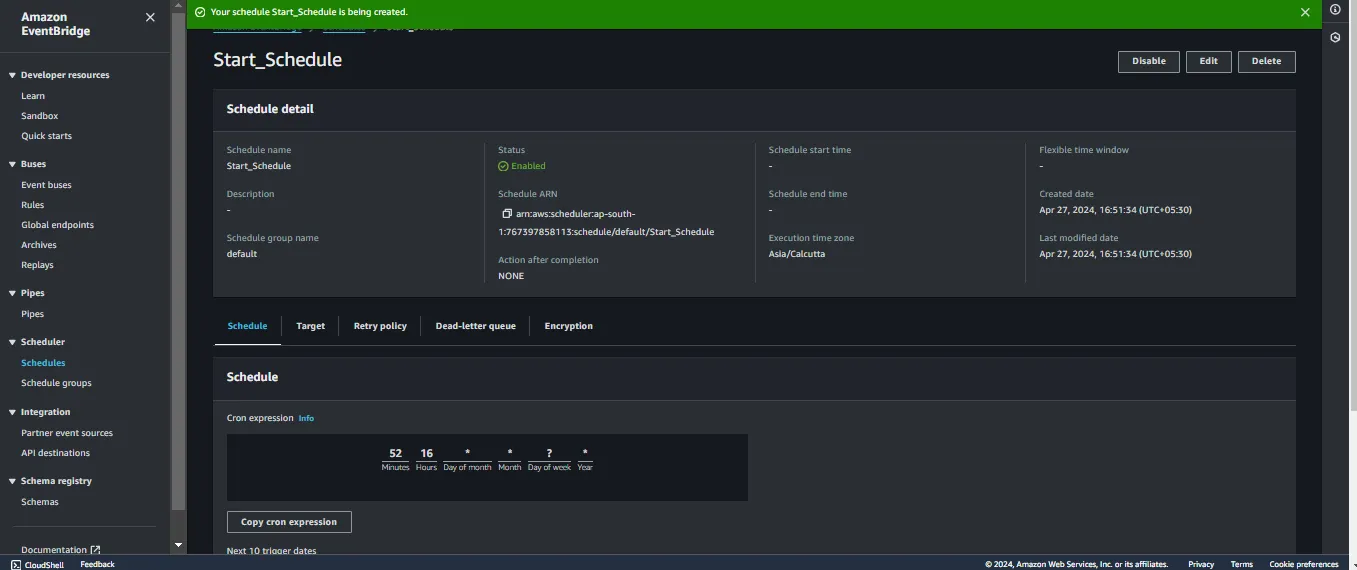The width and height of the screenshot is (1357, 570).
Task: Open Feedback in the footer
Action: (97, 564)
